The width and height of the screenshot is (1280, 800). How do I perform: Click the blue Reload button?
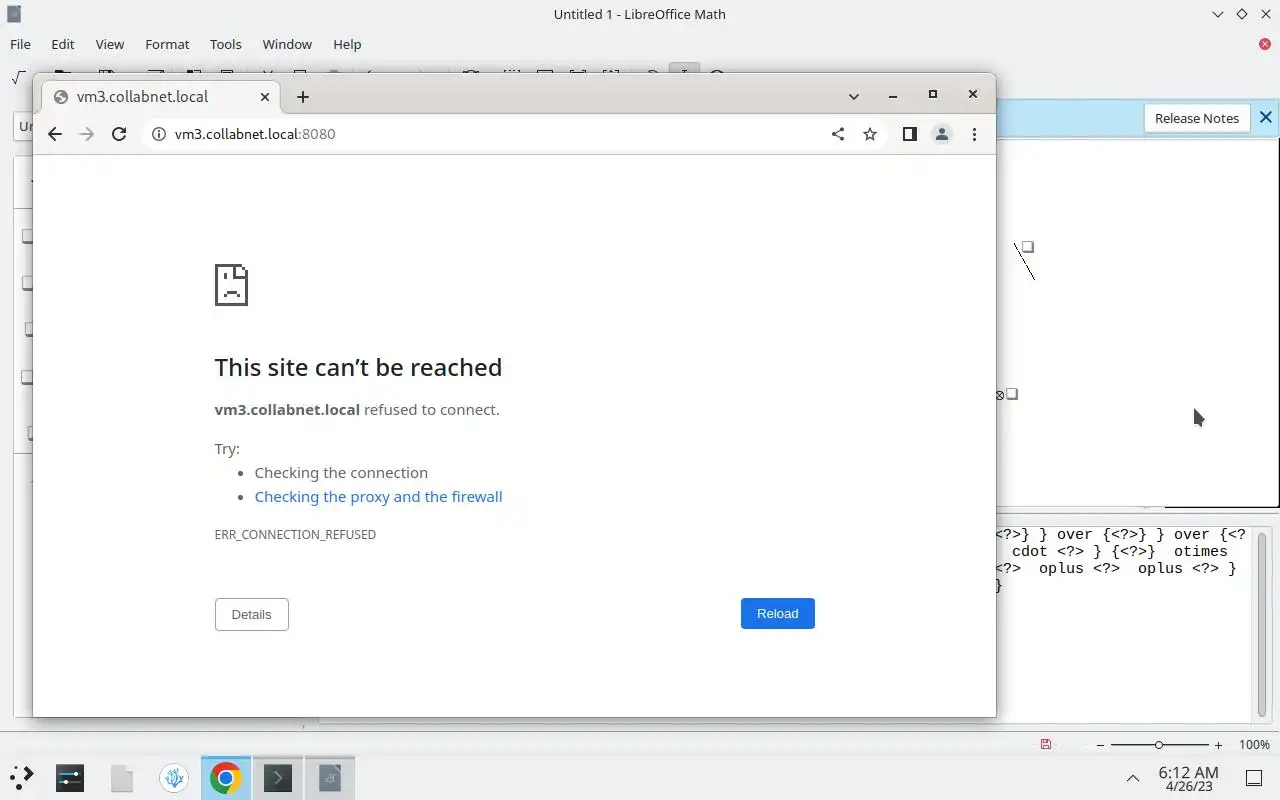pos(778,613)
